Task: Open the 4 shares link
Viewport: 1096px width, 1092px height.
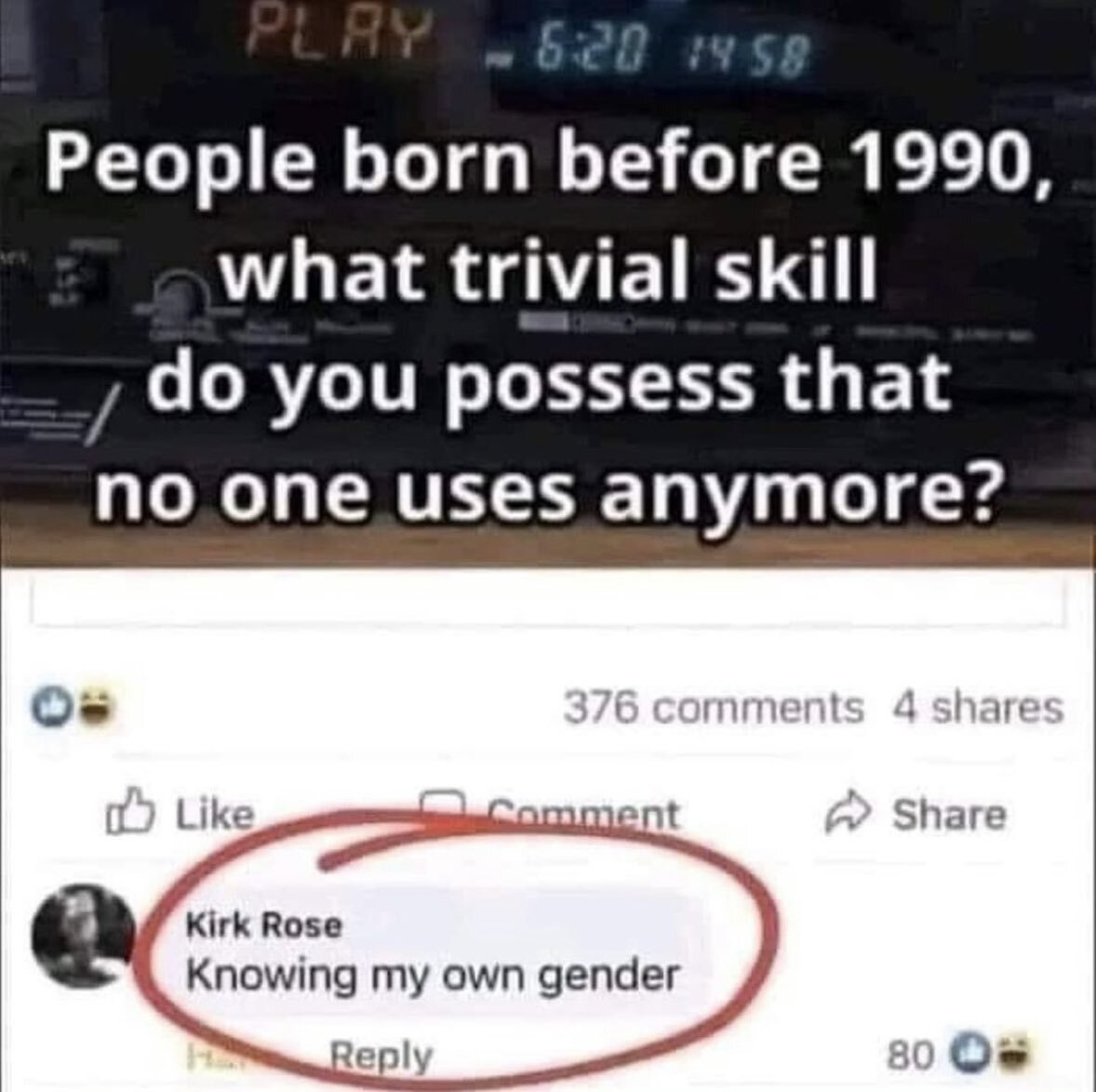Action: click(x=978, y=708)
